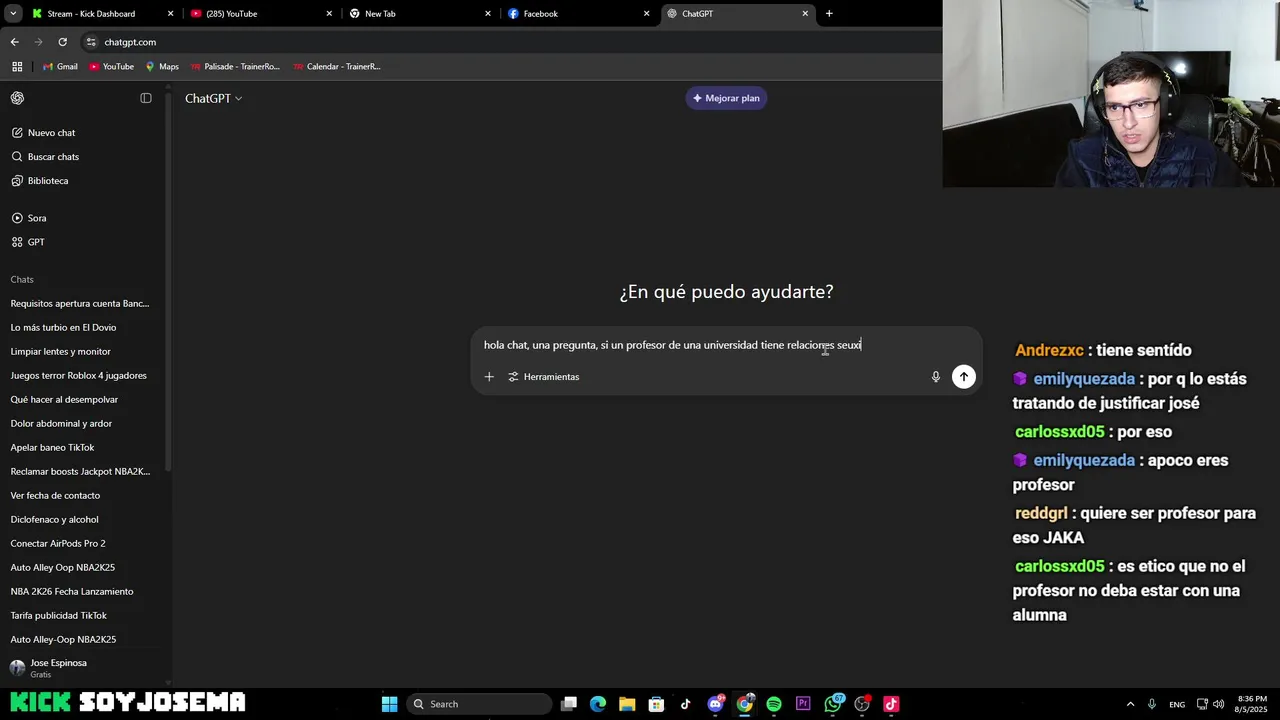The width and height of the screenshot is (1280, 720).
Task: Send the message with the arrow button
Action: [964, 377]
